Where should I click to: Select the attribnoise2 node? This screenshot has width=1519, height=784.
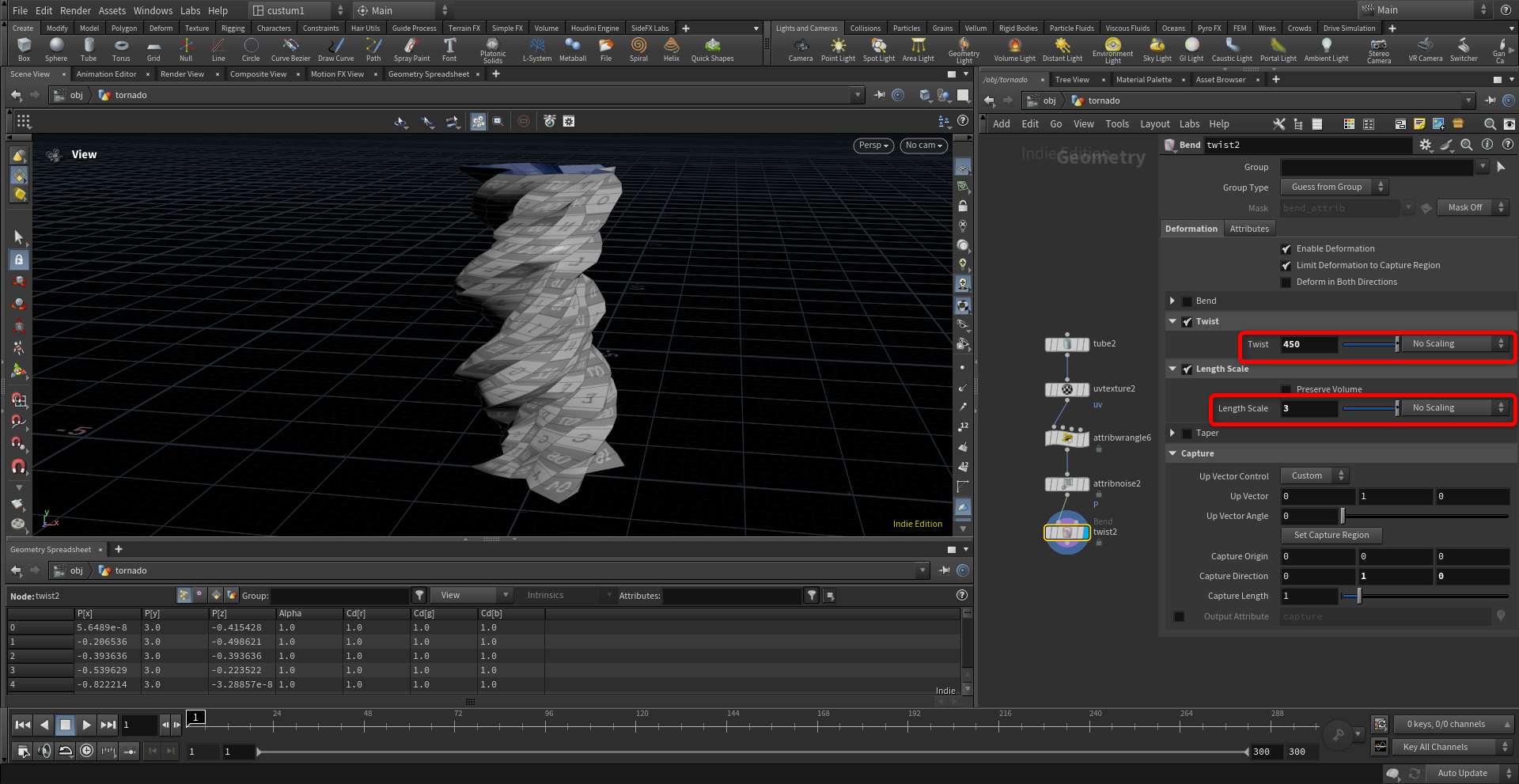pos(1066,484)
